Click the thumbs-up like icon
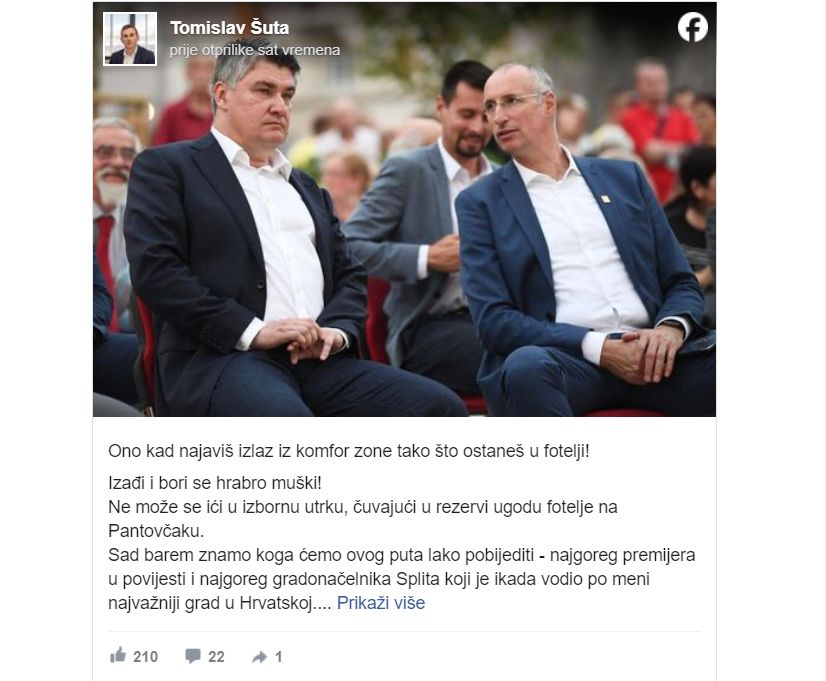 pyautogui.click(x=118, y=655)
